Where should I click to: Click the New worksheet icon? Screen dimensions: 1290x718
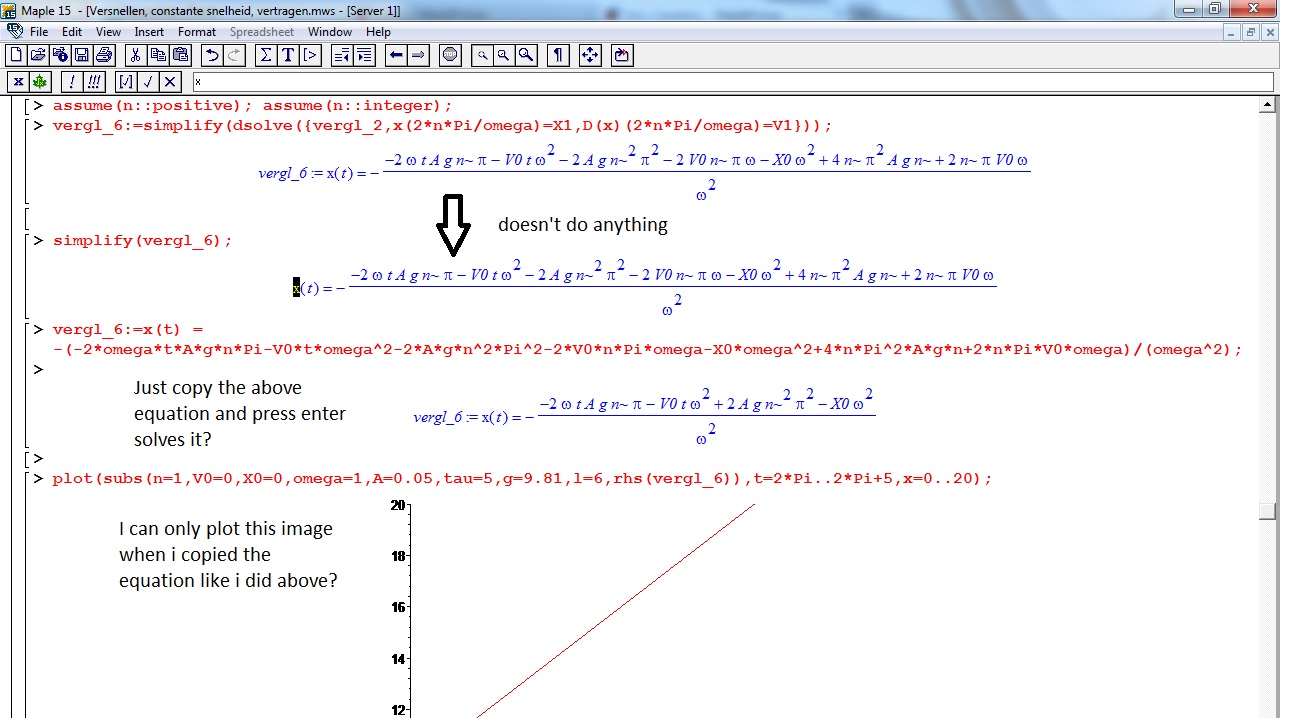click(x=15, y=55)
